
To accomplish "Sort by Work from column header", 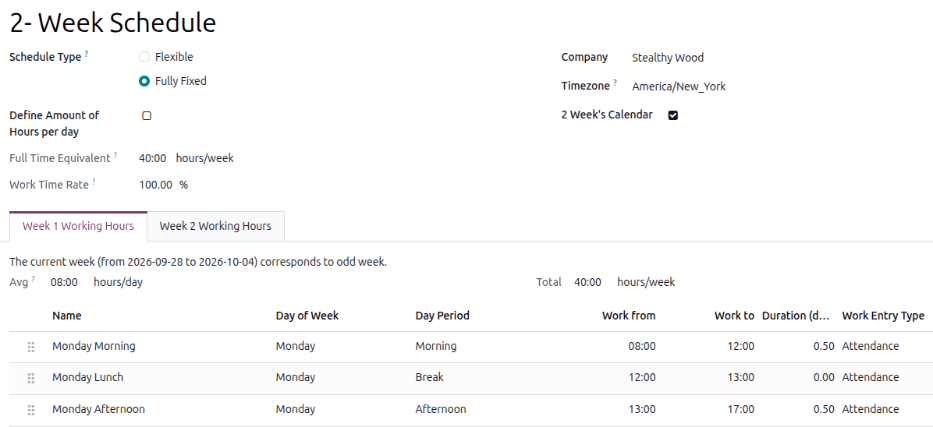I will pyautogui.click(x=629, y=316).
